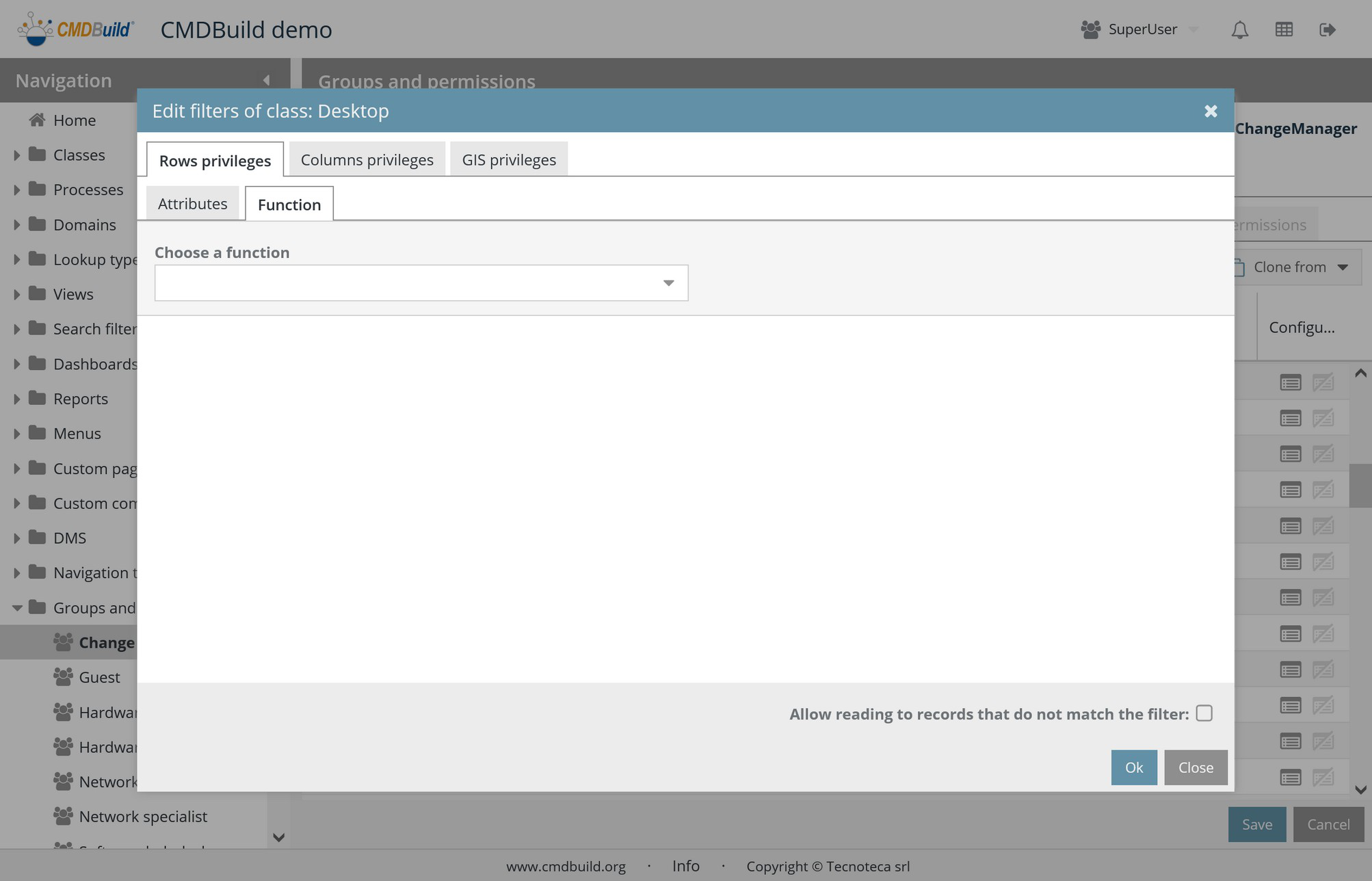Open the grid table icon in header

click(1284, 29)
